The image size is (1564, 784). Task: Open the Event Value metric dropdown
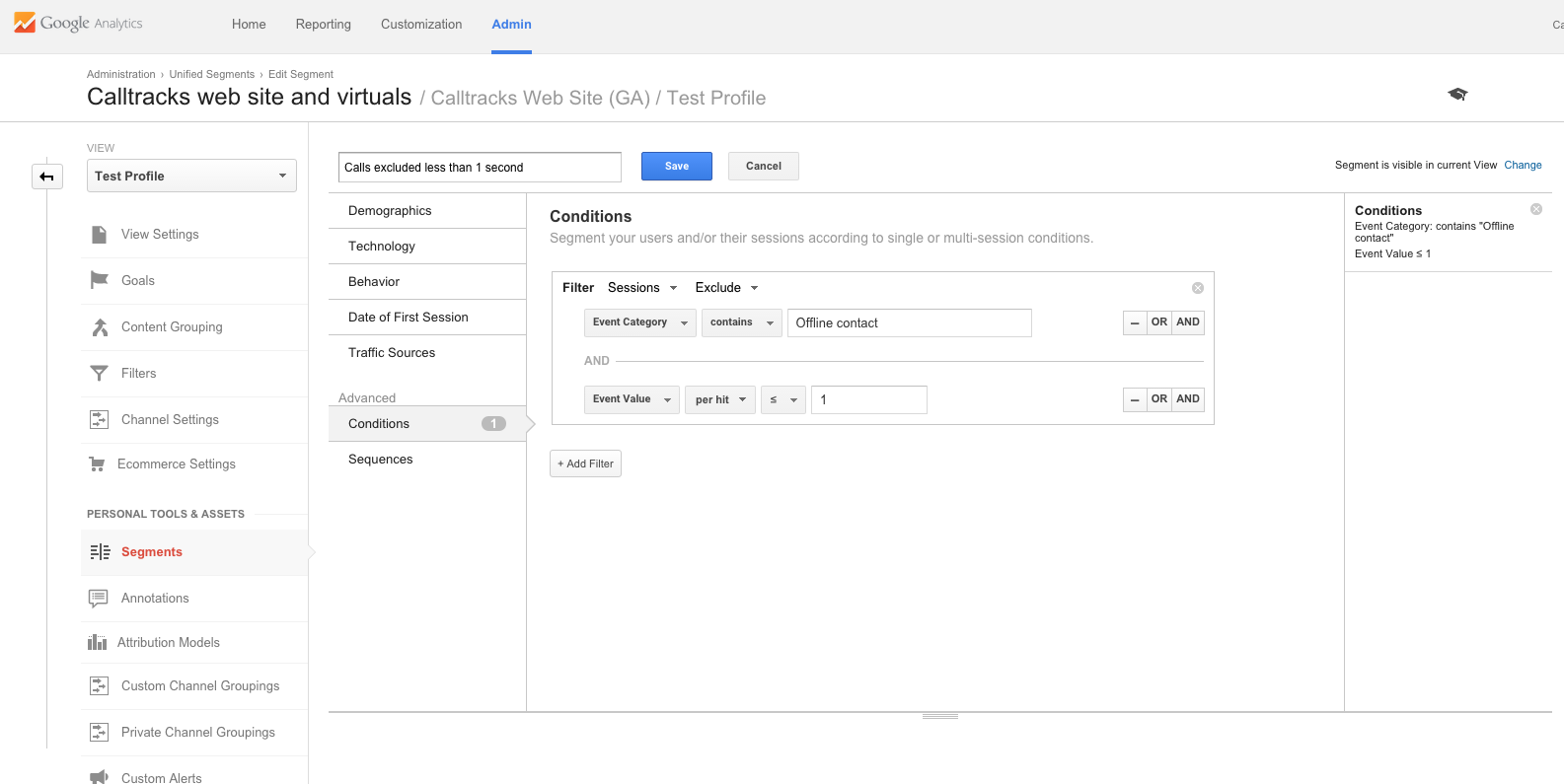point(632,399)
